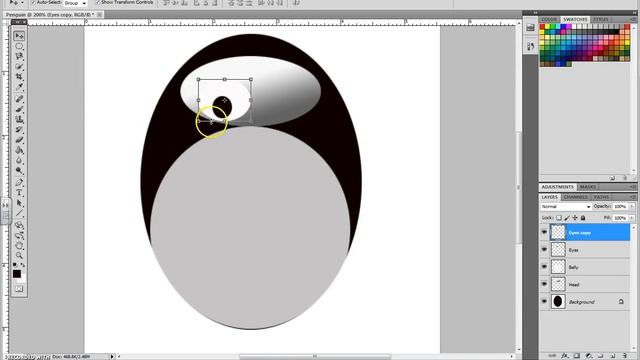Select the Dodge tool

tap(19, 171)
